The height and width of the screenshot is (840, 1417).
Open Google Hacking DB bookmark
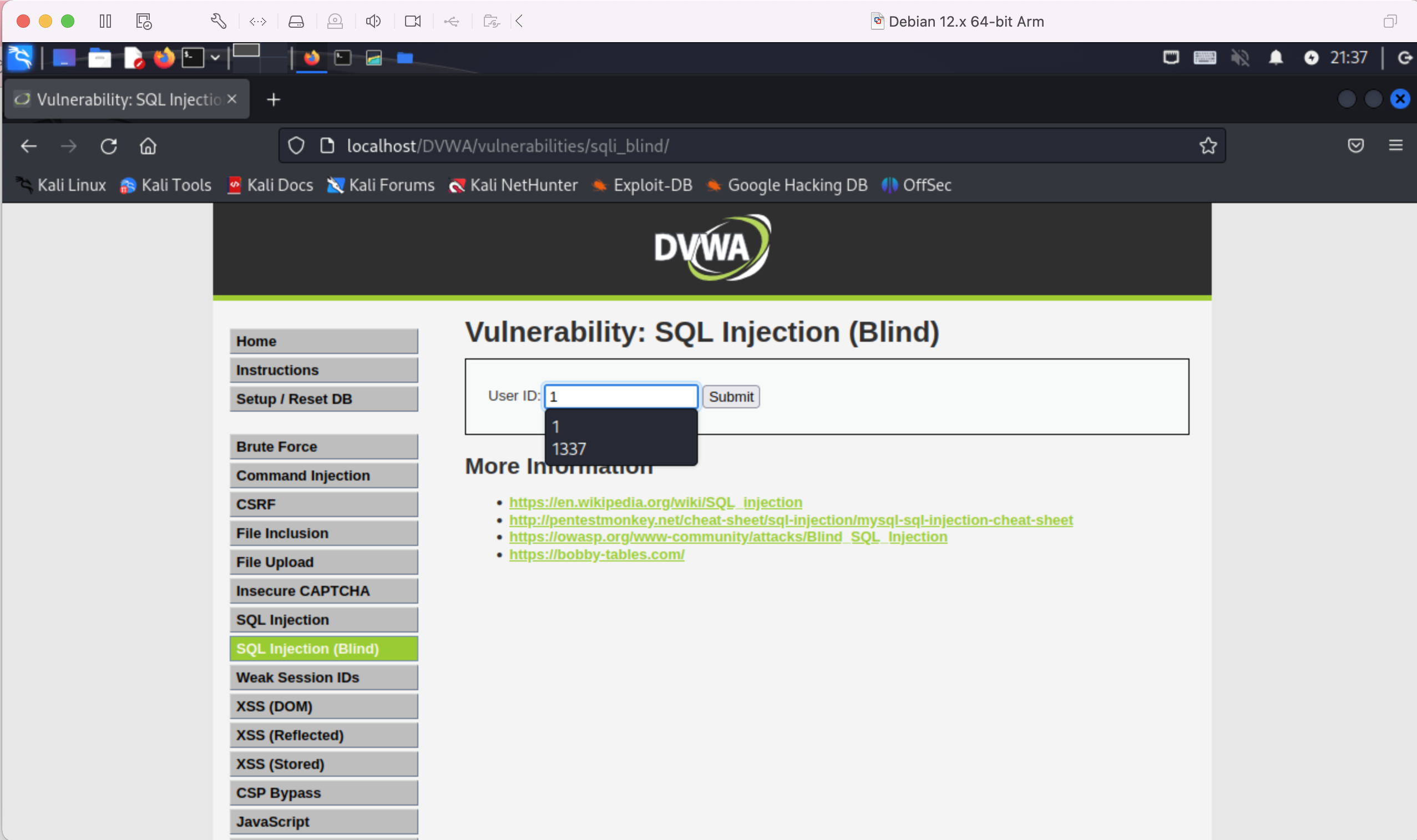pos(787,185)
